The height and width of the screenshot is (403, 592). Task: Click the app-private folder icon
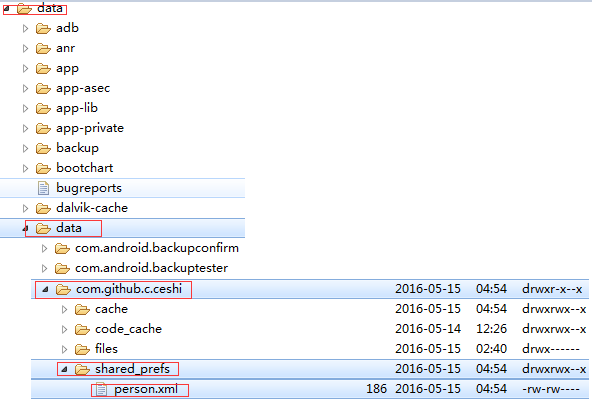(x=43, y=128)
